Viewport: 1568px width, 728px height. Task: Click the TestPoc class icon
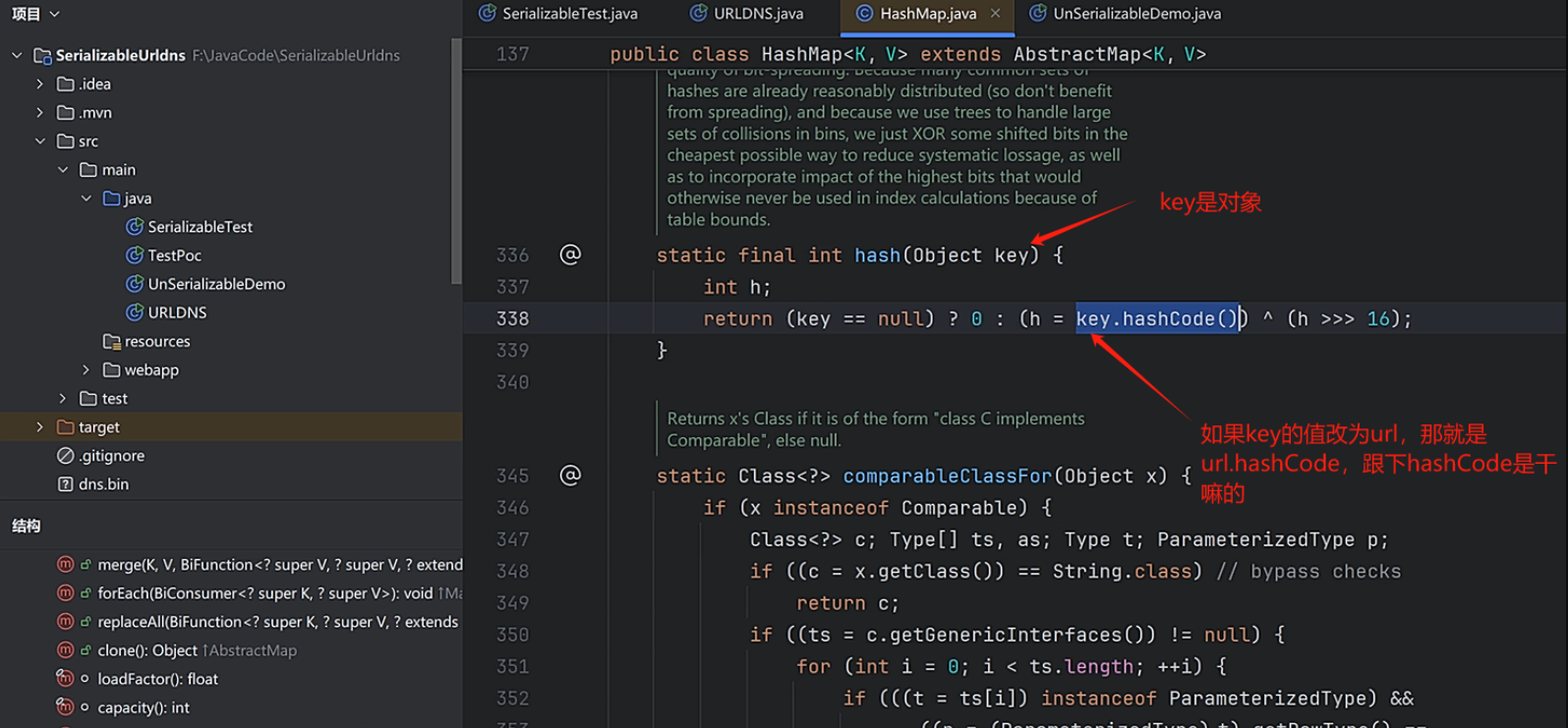click(135, 255)
